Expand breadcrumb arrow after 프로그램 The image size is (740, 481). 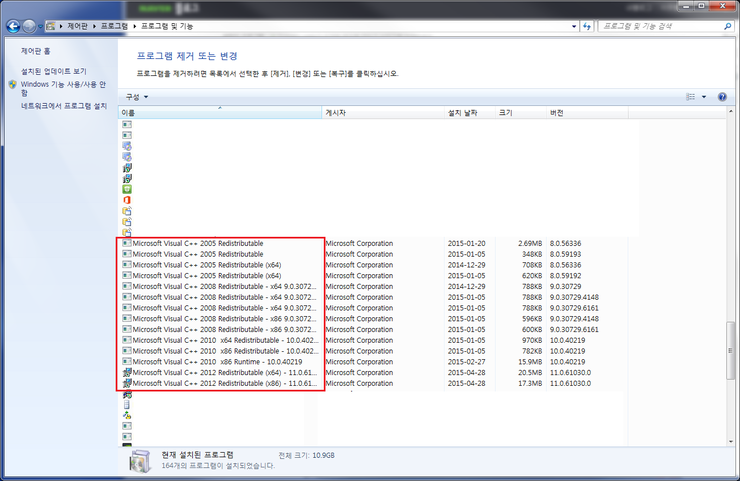[135, 26]
